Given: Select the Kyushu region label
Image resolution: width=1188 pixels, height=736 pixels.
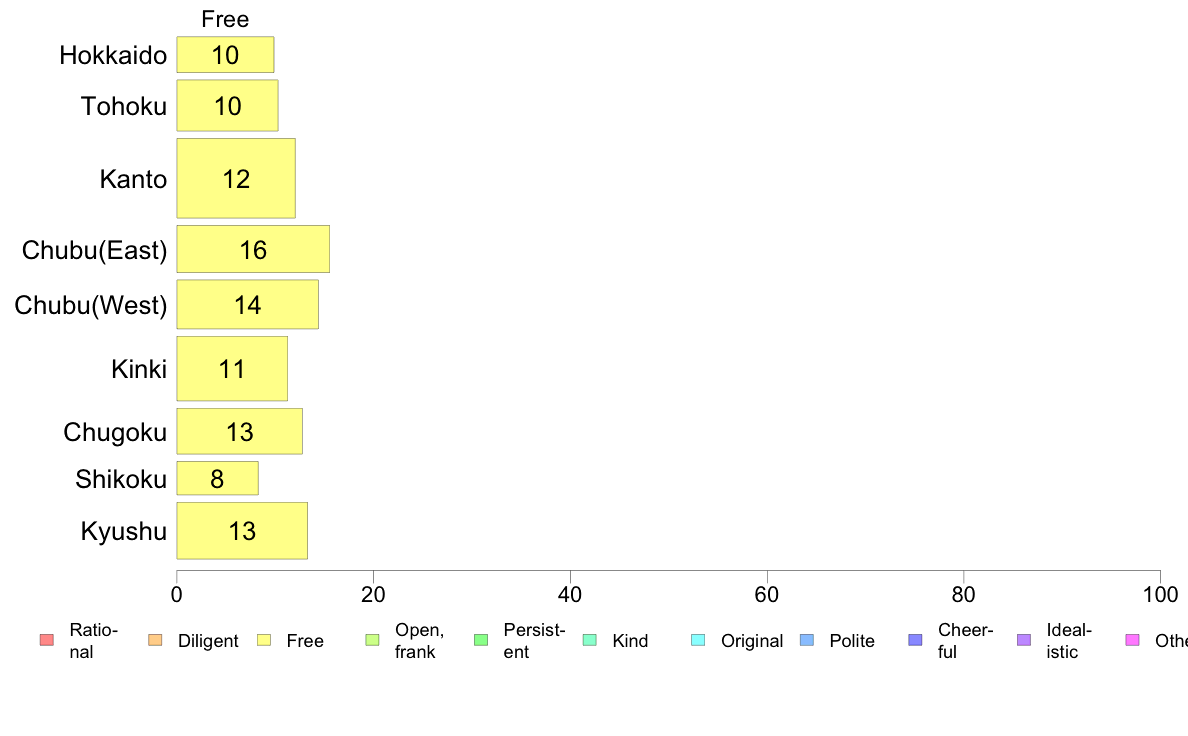Looking at the screenshot, I should [x=123, y=531].
